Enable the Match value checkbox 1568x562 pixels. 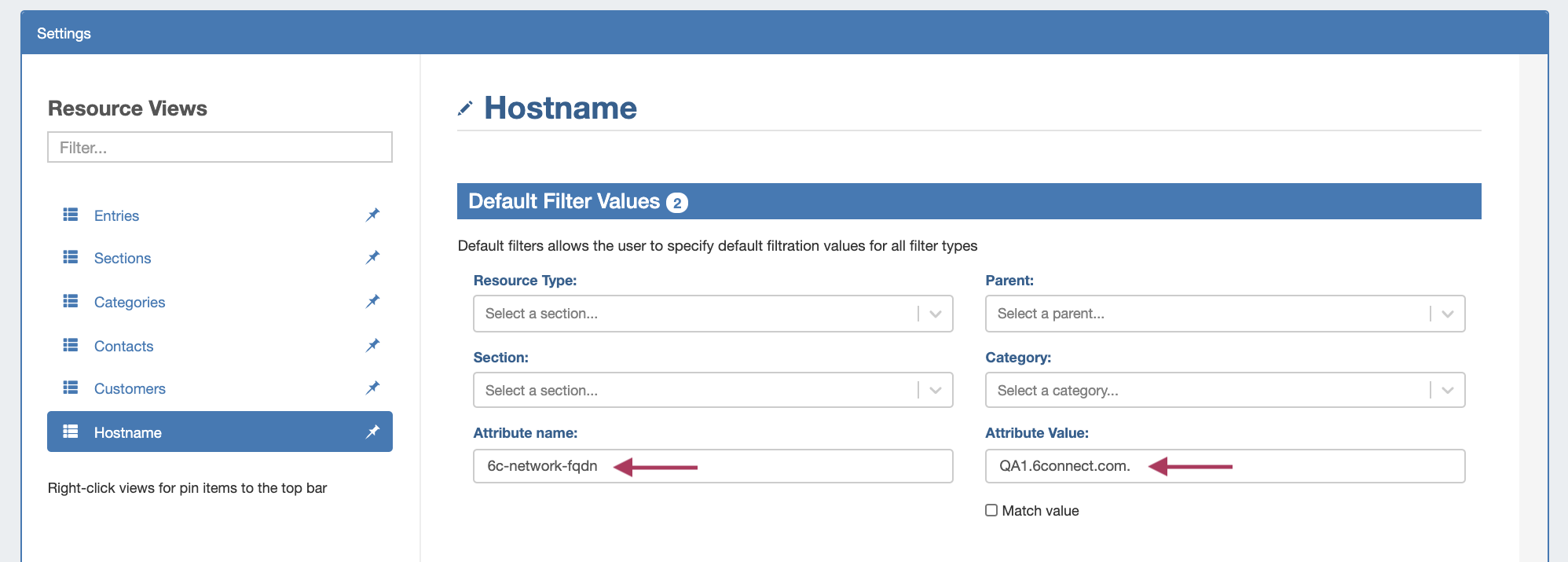(x=991, y=510)
